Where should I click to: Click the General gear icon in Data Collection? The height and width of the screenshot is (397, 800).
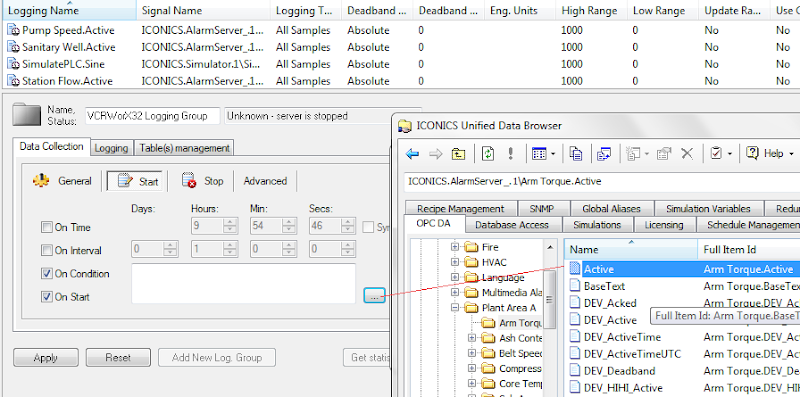(40, 181)
